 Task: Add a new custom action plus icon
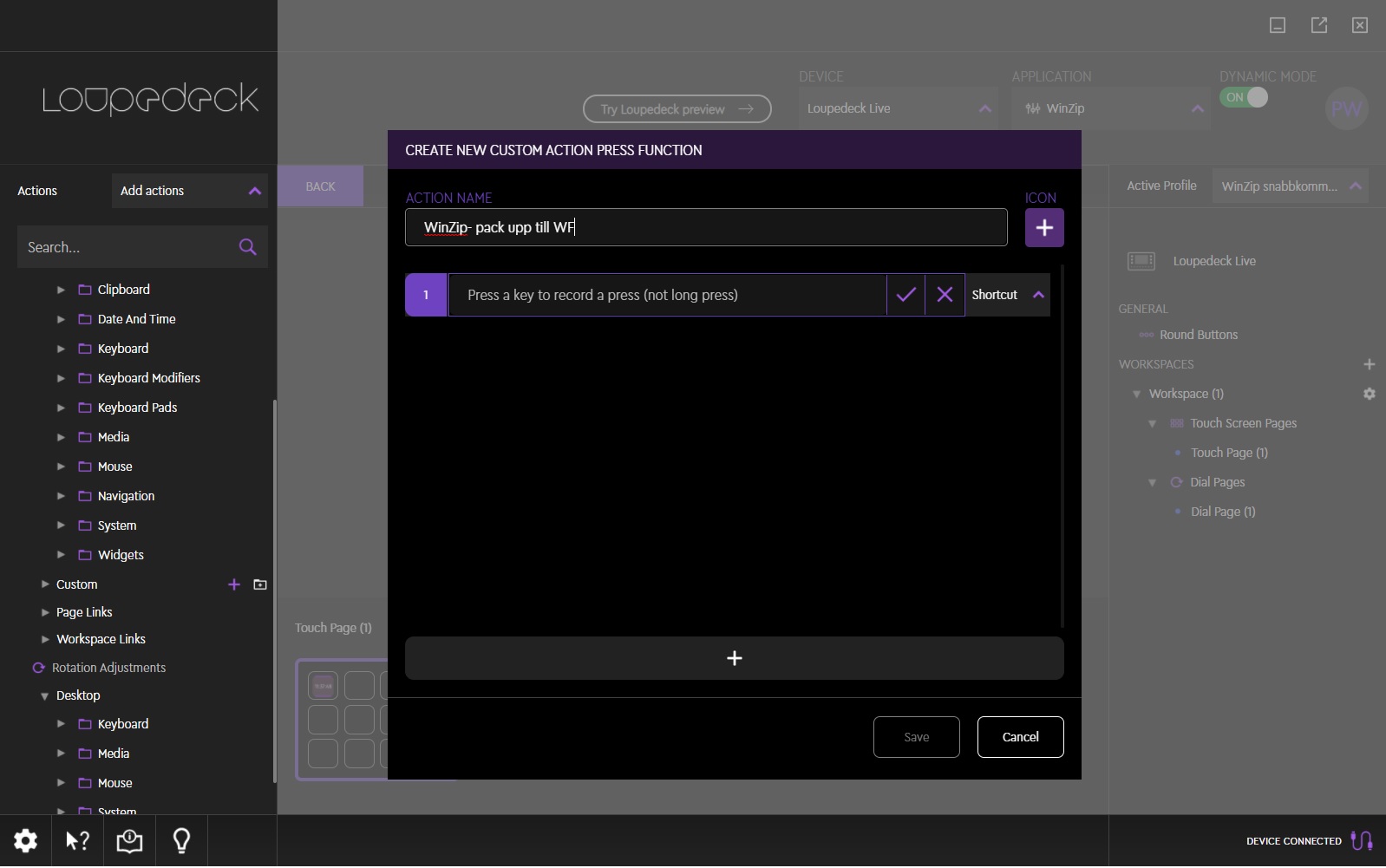point(233,584)
